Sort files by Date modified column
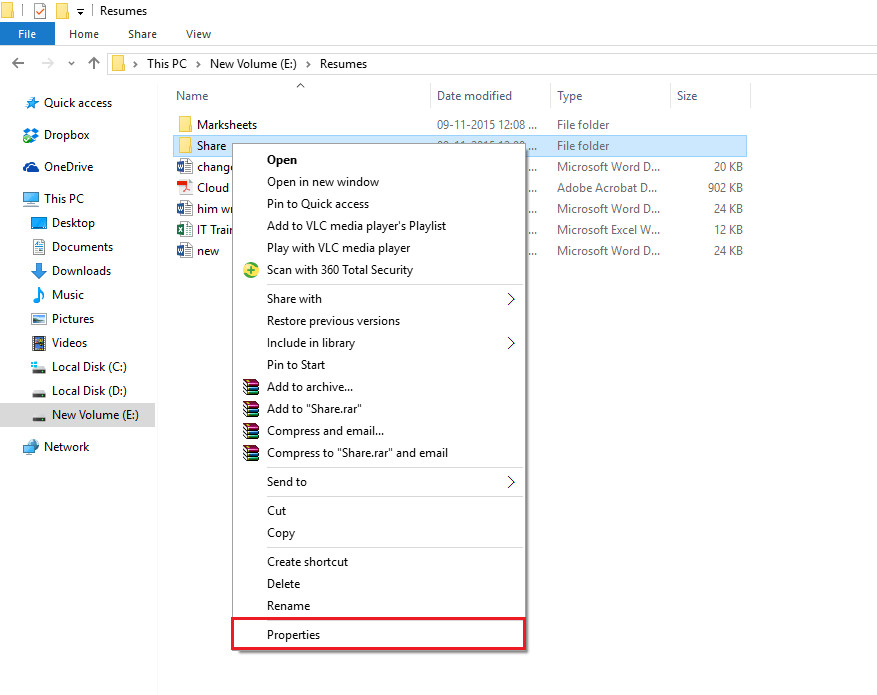This screenshot has width=877, height=695. tap(474, 96)
